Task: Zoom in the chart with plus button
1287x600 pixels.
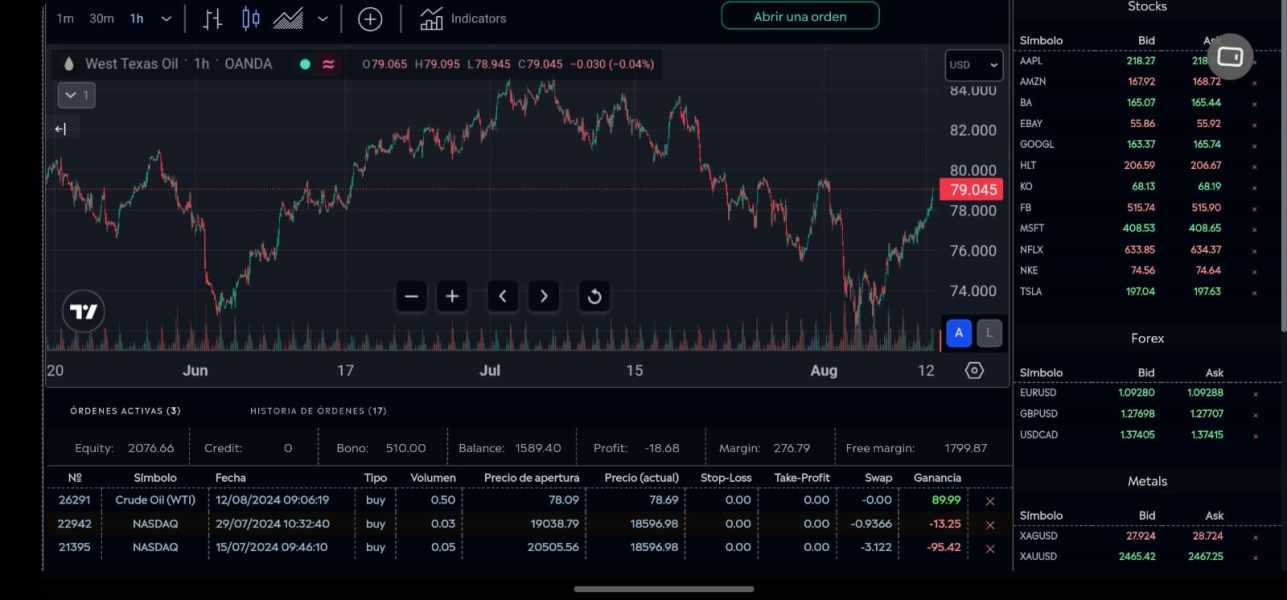Action: pos(452,296)
